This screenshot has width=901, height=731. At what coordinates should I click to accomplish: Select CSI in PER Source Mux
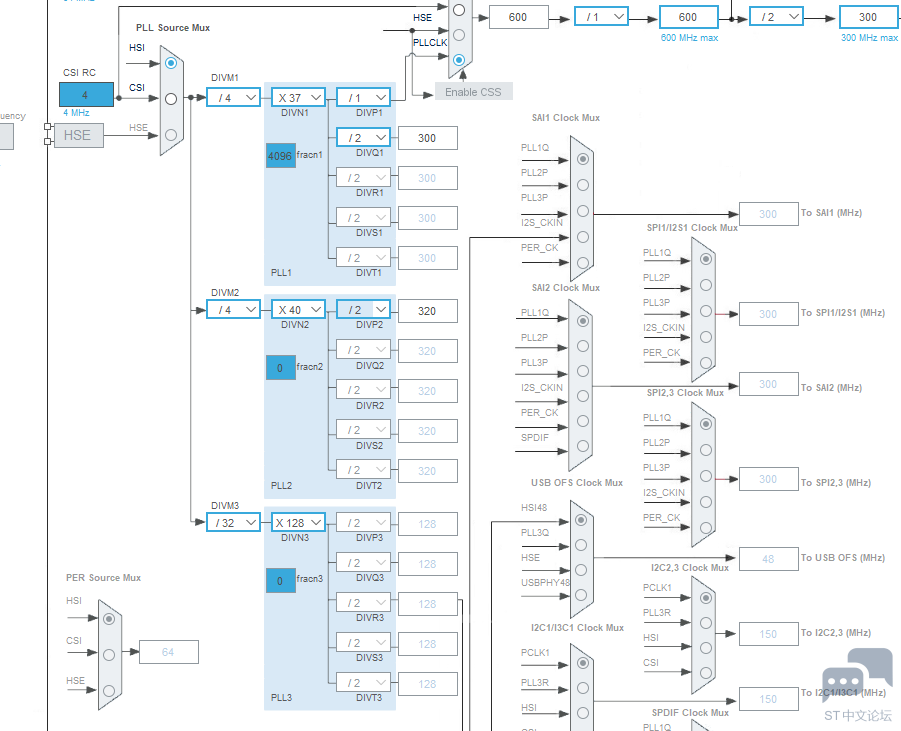tap(109, 655)
